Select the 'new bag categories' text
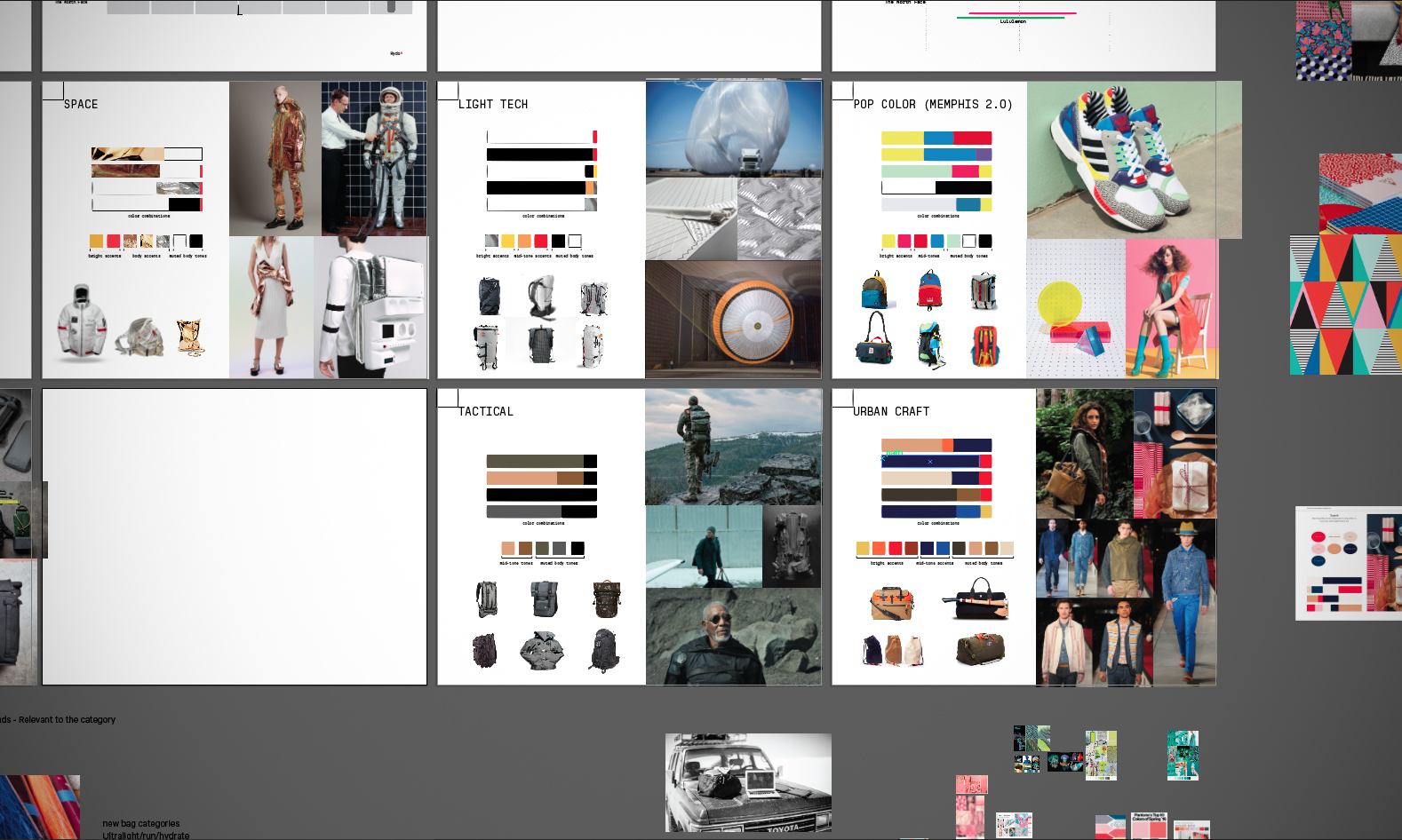Screen dimensions: 1402x840 140,824
